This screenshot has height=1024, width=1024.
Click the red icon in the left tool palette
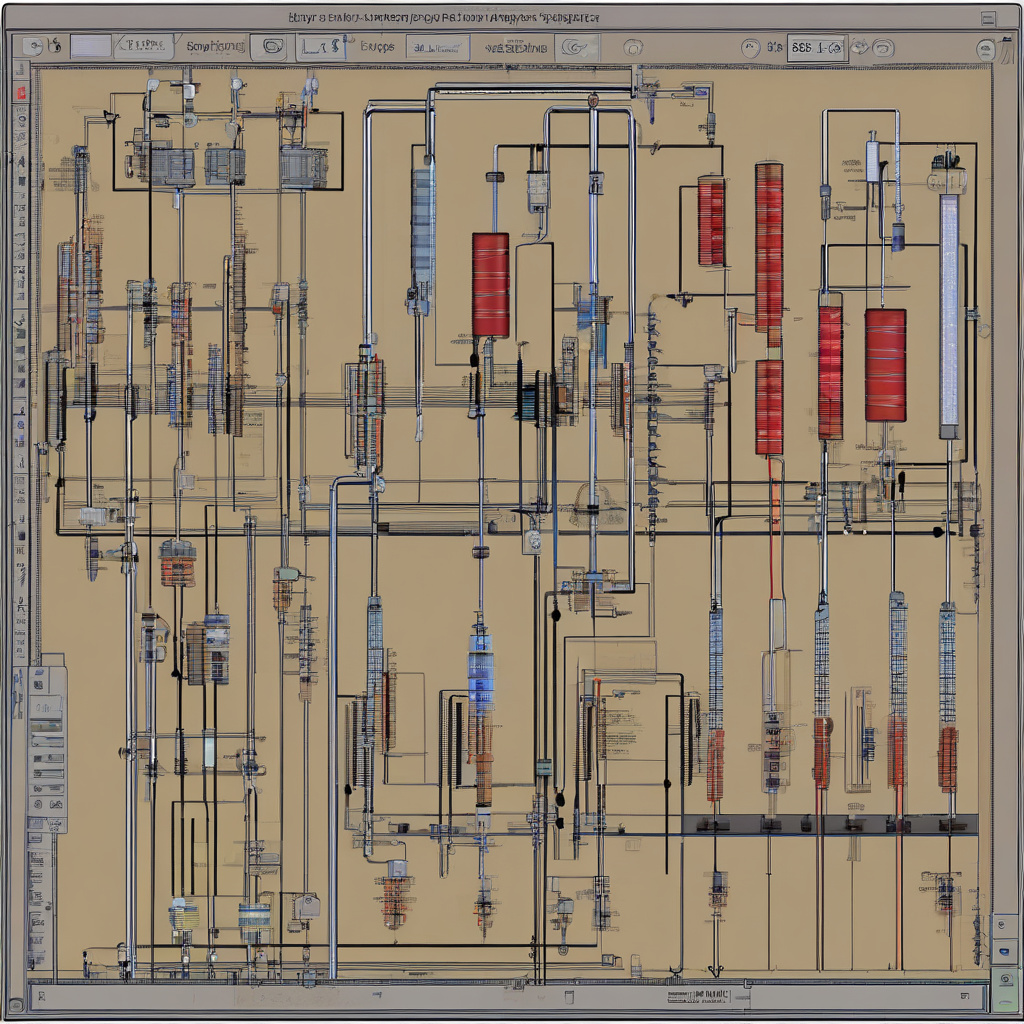pos(19,92)
